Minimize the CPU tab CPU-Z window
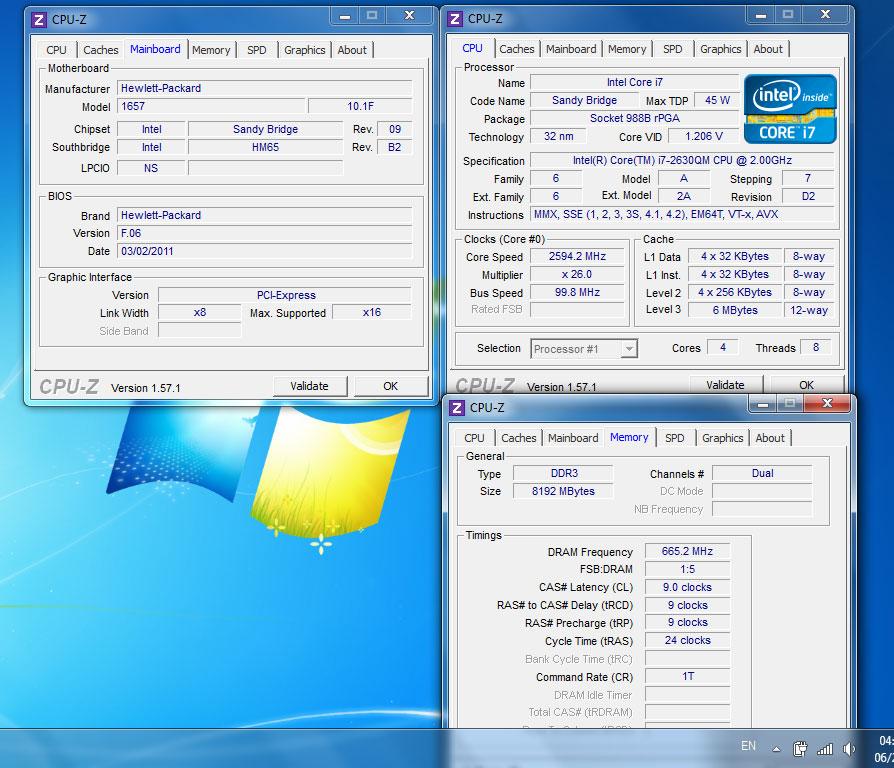The width and height of the screenshot is (894, 768). [761, 15]
